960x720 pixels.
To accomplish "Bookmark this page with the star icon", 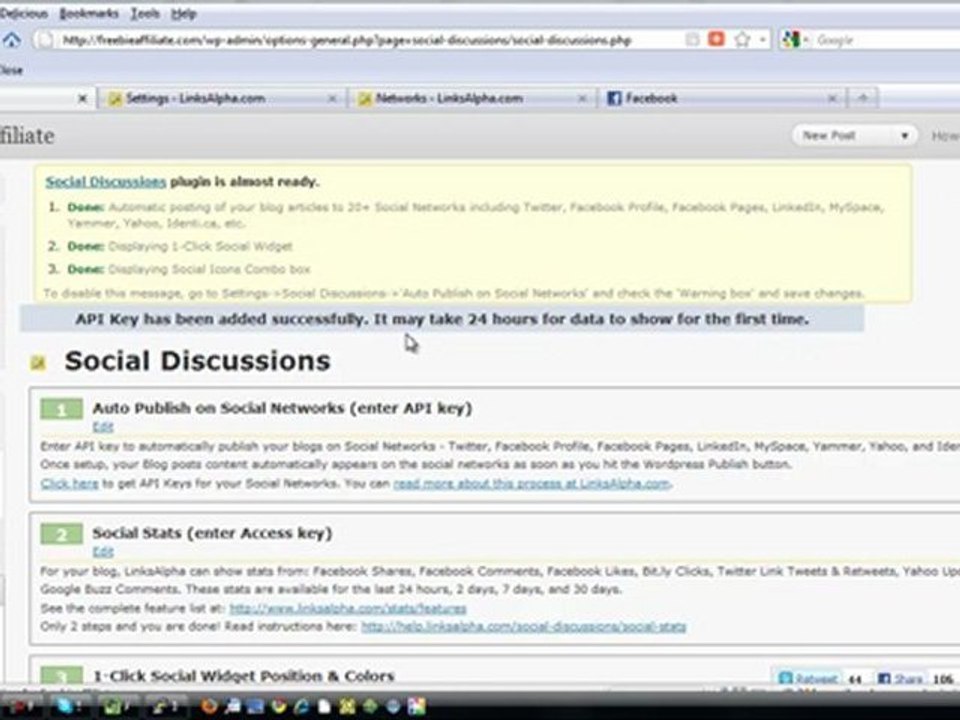I will click(x=742, y=40).
